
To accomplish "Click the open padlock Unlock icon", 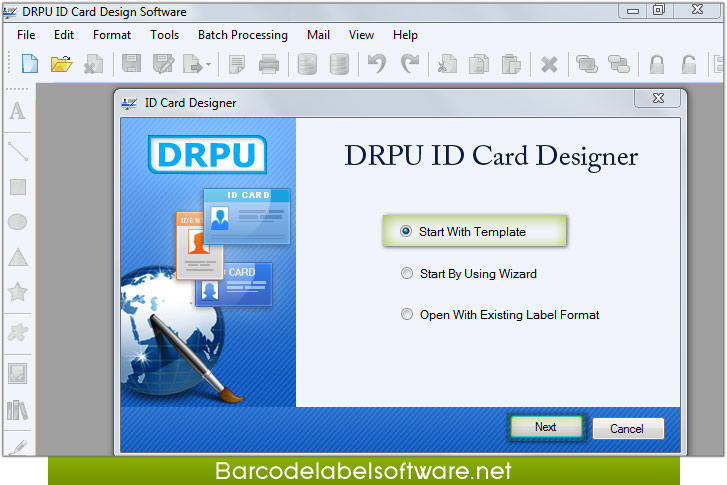I will [x=689, y=64].
